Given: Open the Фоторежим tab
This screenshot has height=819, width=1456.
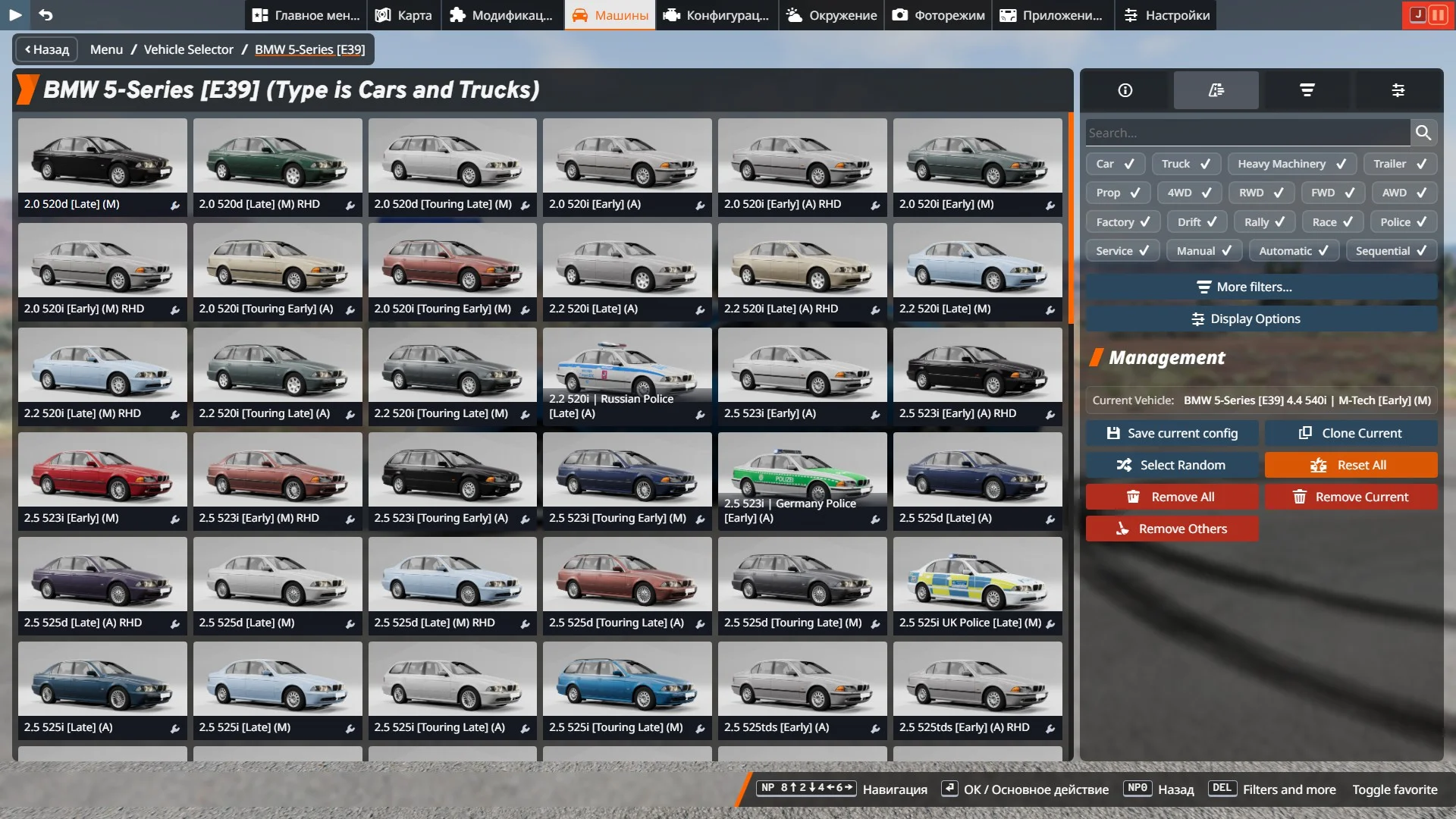Looking at the screenshot, I should [938, 15].
